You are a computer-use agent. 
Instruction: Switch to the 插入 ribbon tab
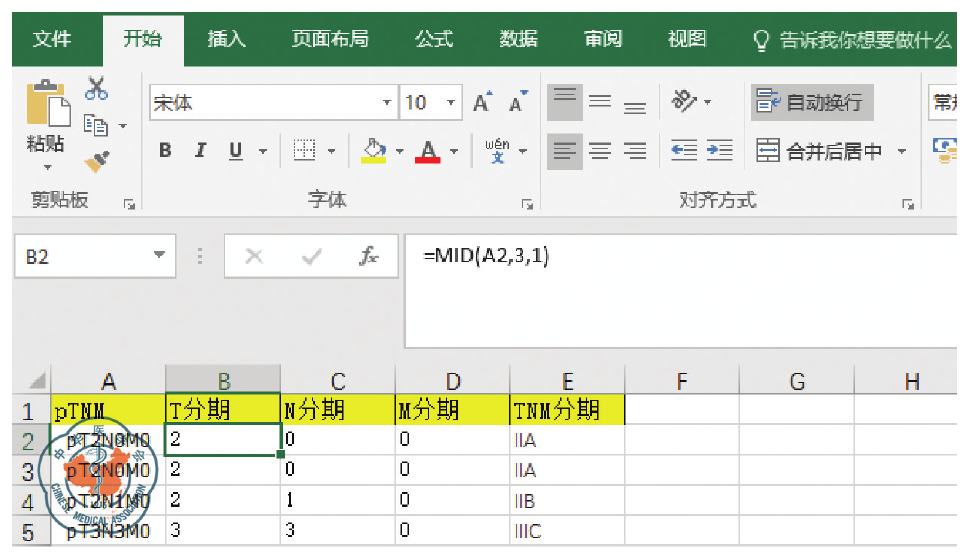(226, 39)
